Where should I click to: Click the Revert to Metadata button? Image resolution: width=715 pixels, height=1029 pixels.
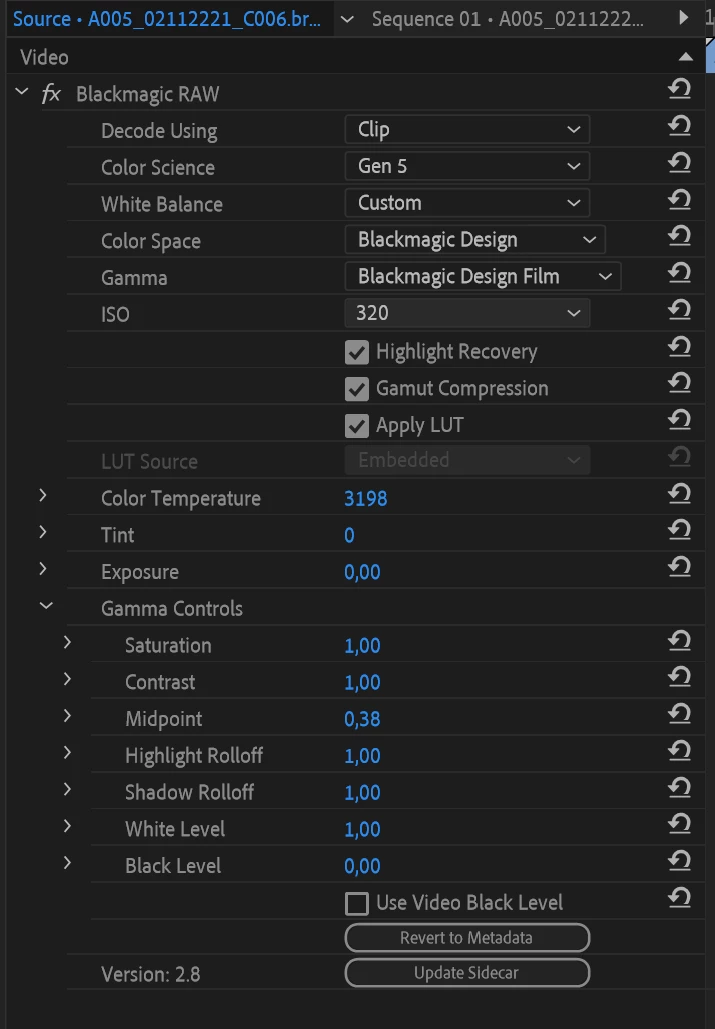pyautogui.click(x=467, y=938)
